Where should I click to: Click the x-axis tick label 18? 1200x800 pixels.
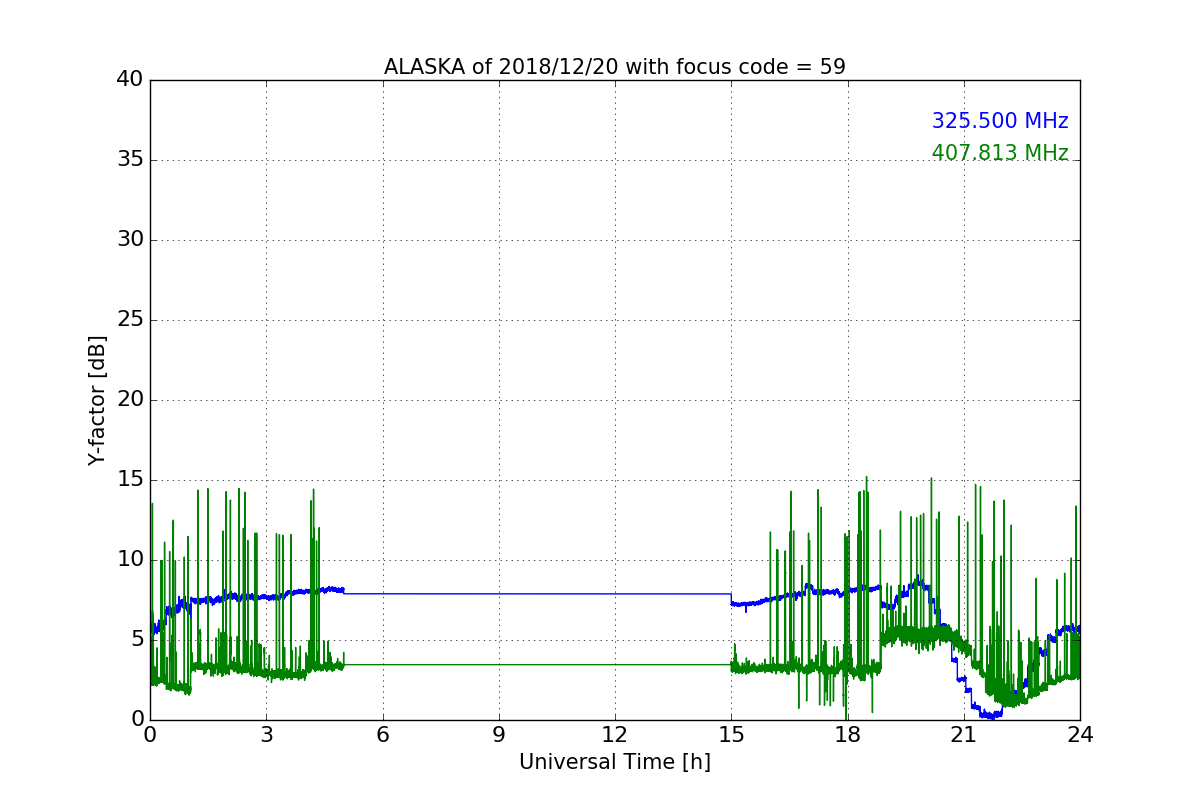[x=847, y=735]
